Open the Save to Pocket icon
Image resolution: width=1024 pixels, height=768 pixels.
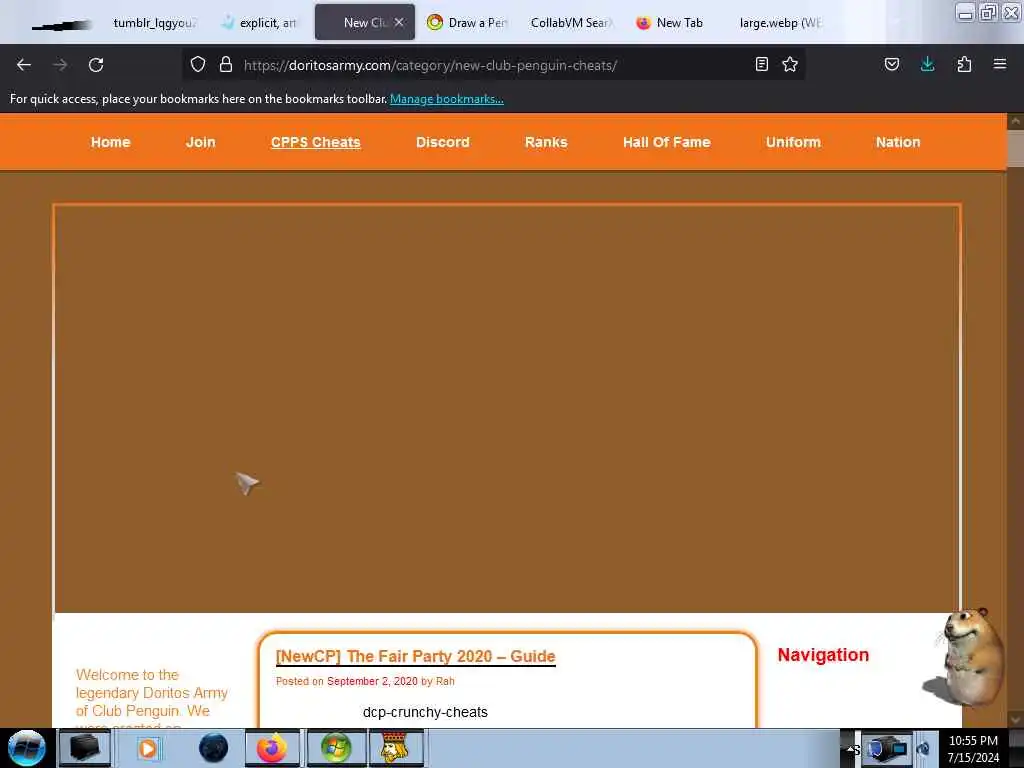coord(892,64)
